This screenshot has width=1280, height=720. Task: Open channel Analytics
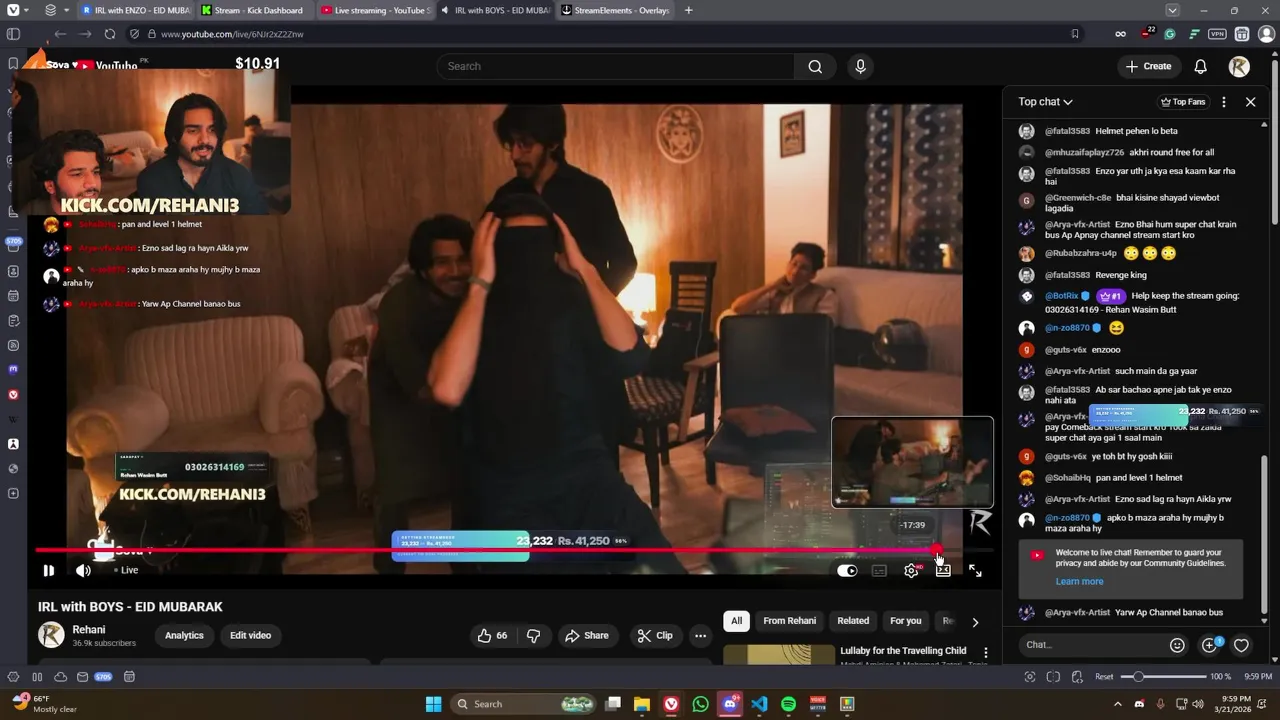pyautogui.click(x=184, y=636)
